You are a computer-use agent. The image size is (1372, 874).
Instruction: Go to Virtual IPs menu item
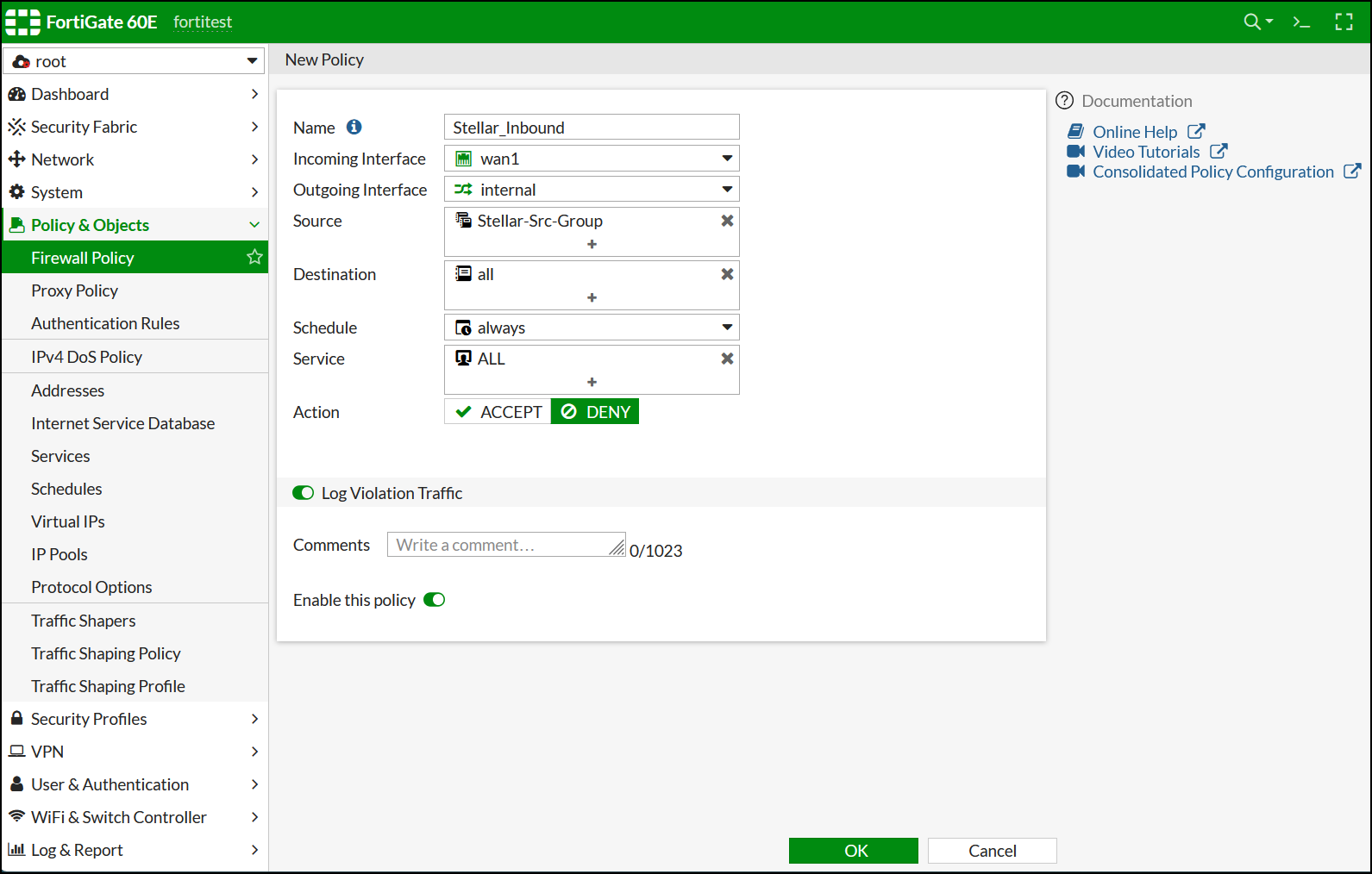click(68, 521)
